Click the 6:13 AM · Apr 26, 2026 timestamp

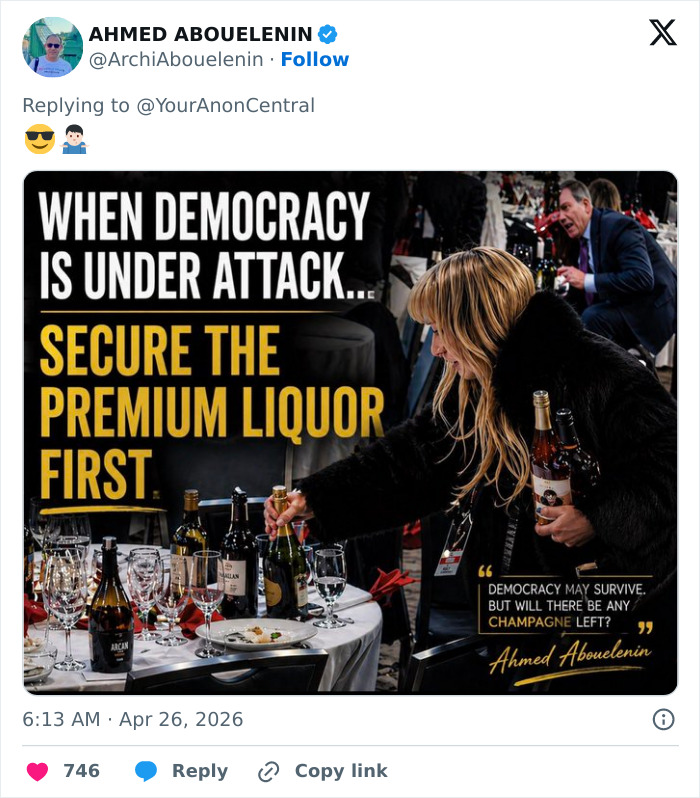tap(133, 719)
